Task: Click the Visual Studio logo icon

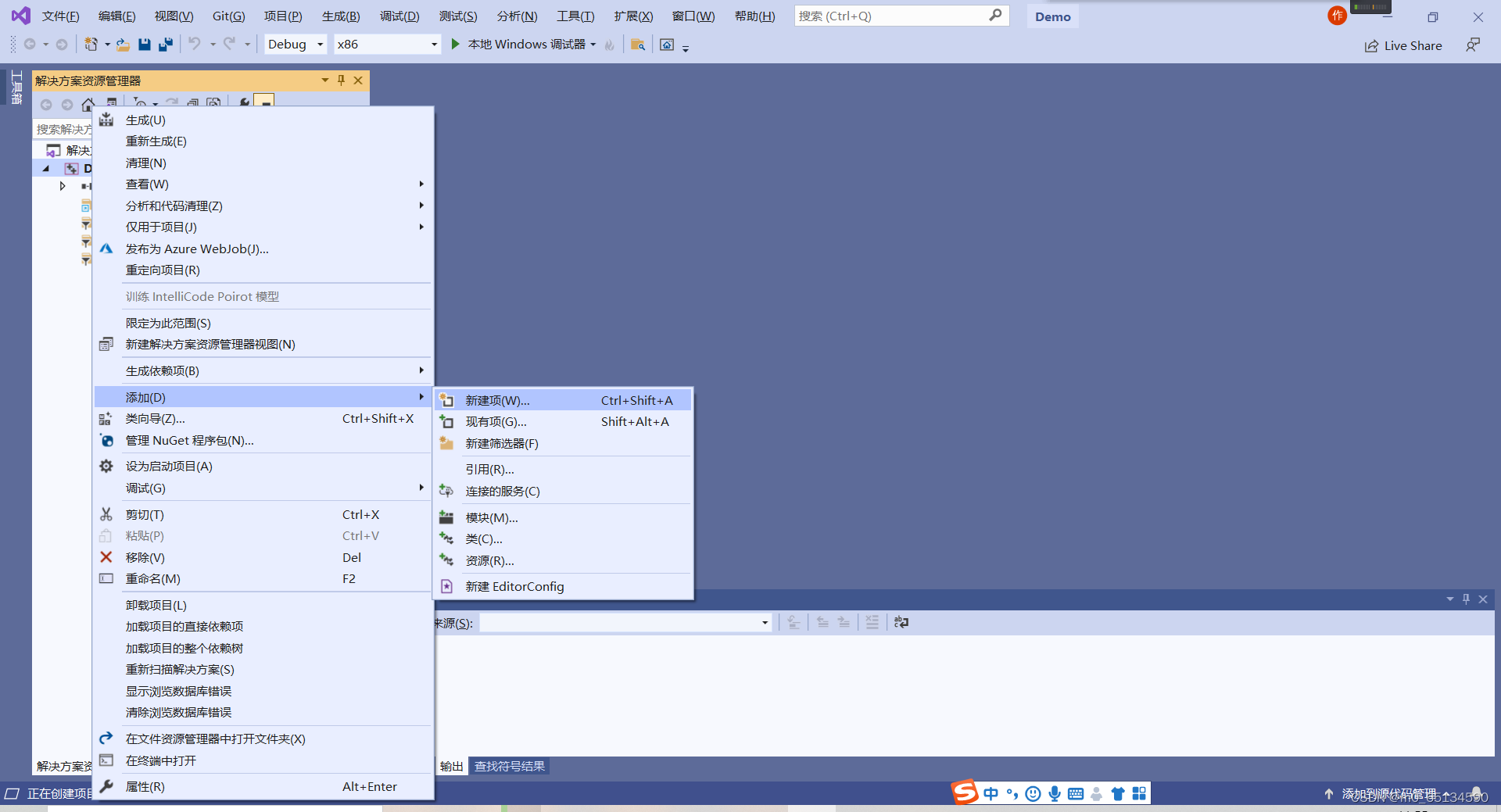Action: 21,16
